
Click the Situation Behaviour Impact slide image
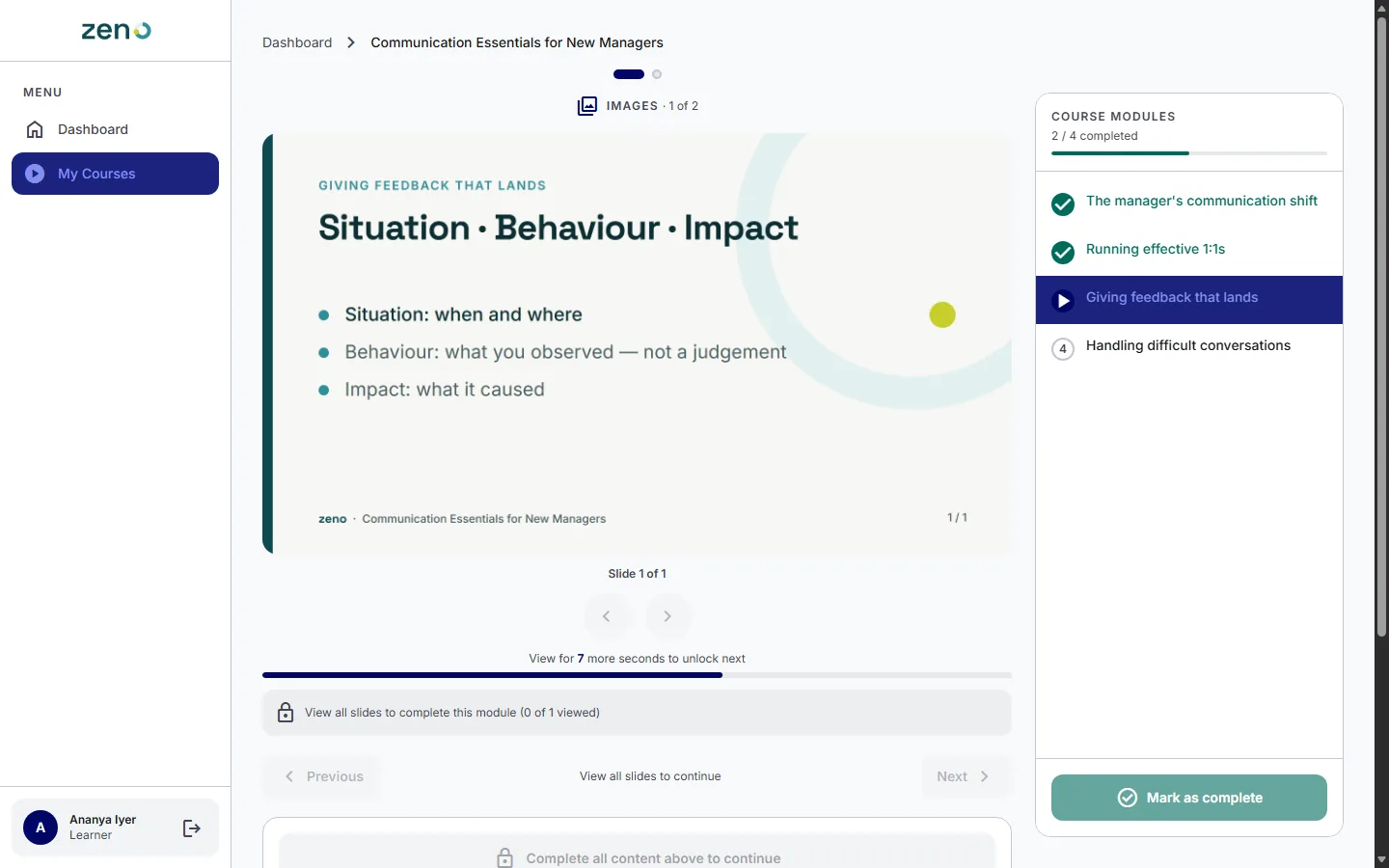[637, 344]
